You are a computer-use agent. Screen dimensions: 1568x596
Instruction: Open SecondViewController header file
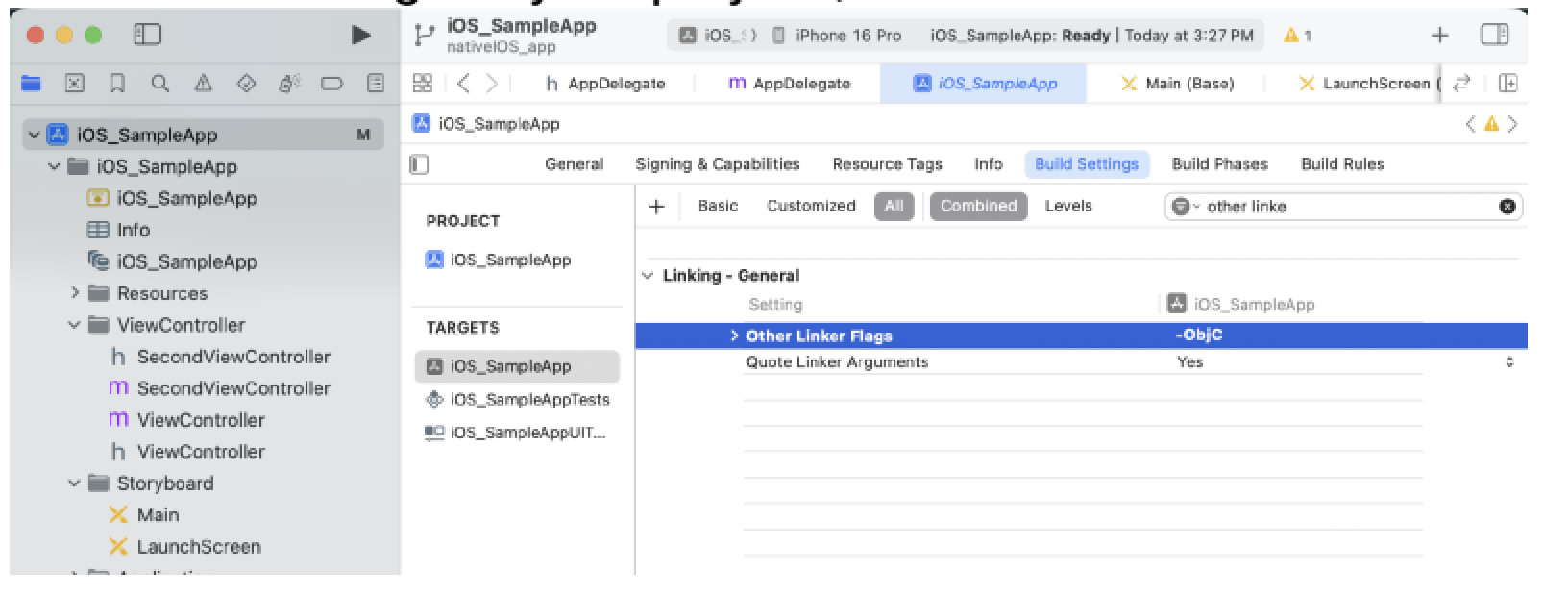click(220, 357)
